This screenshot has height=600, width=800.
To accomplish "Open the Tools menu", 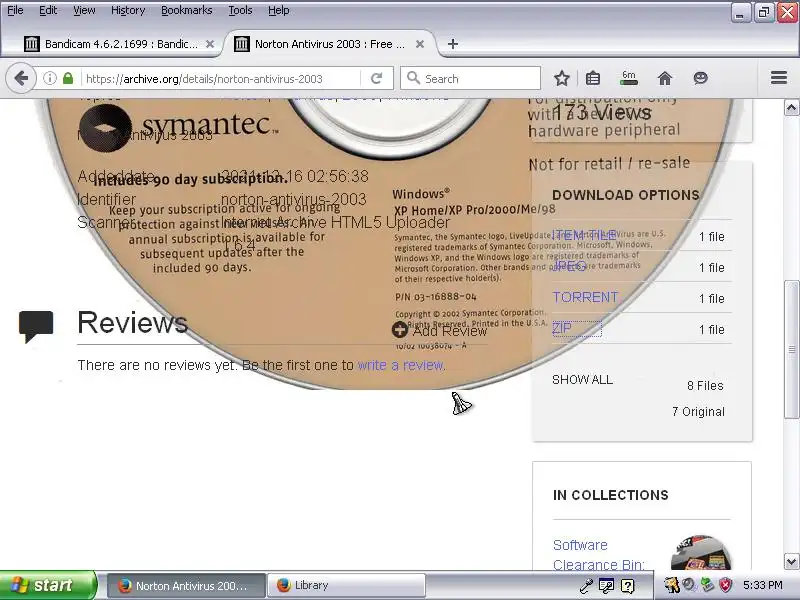I will [x=240, y=10].
